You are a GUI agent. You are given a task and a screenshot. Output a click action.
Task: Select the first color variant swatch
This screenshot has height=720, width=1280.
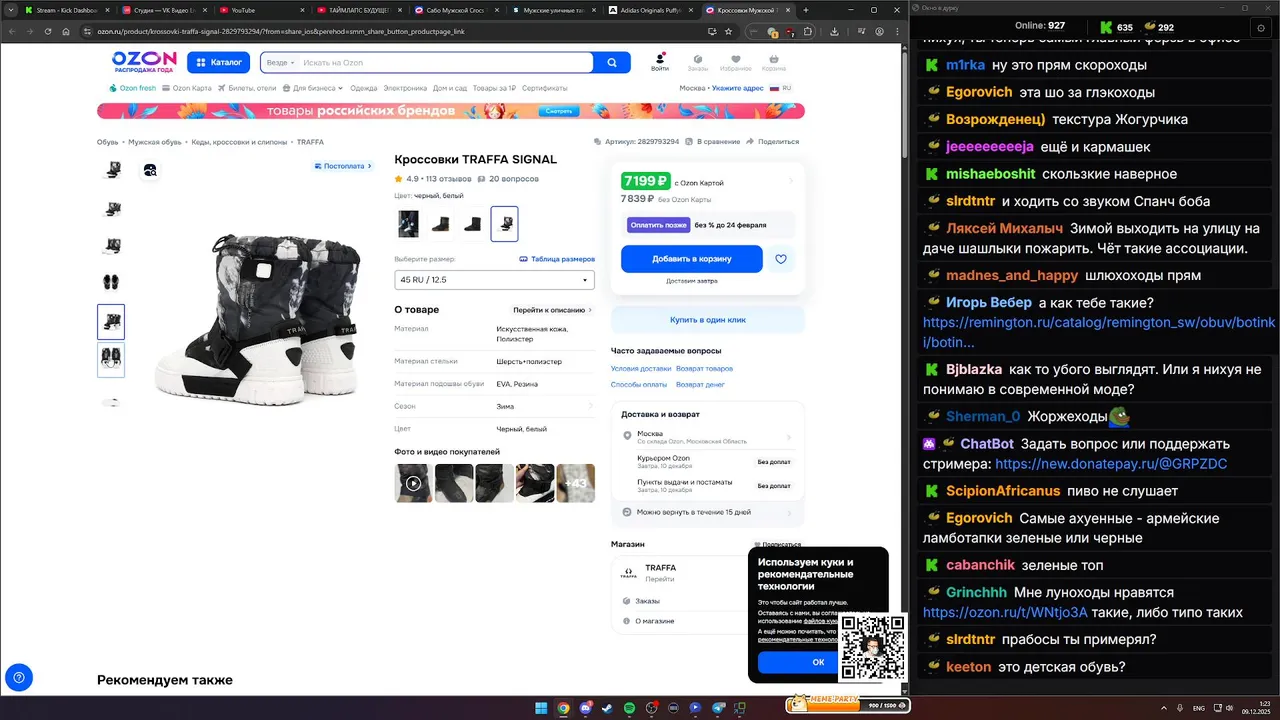408,224
